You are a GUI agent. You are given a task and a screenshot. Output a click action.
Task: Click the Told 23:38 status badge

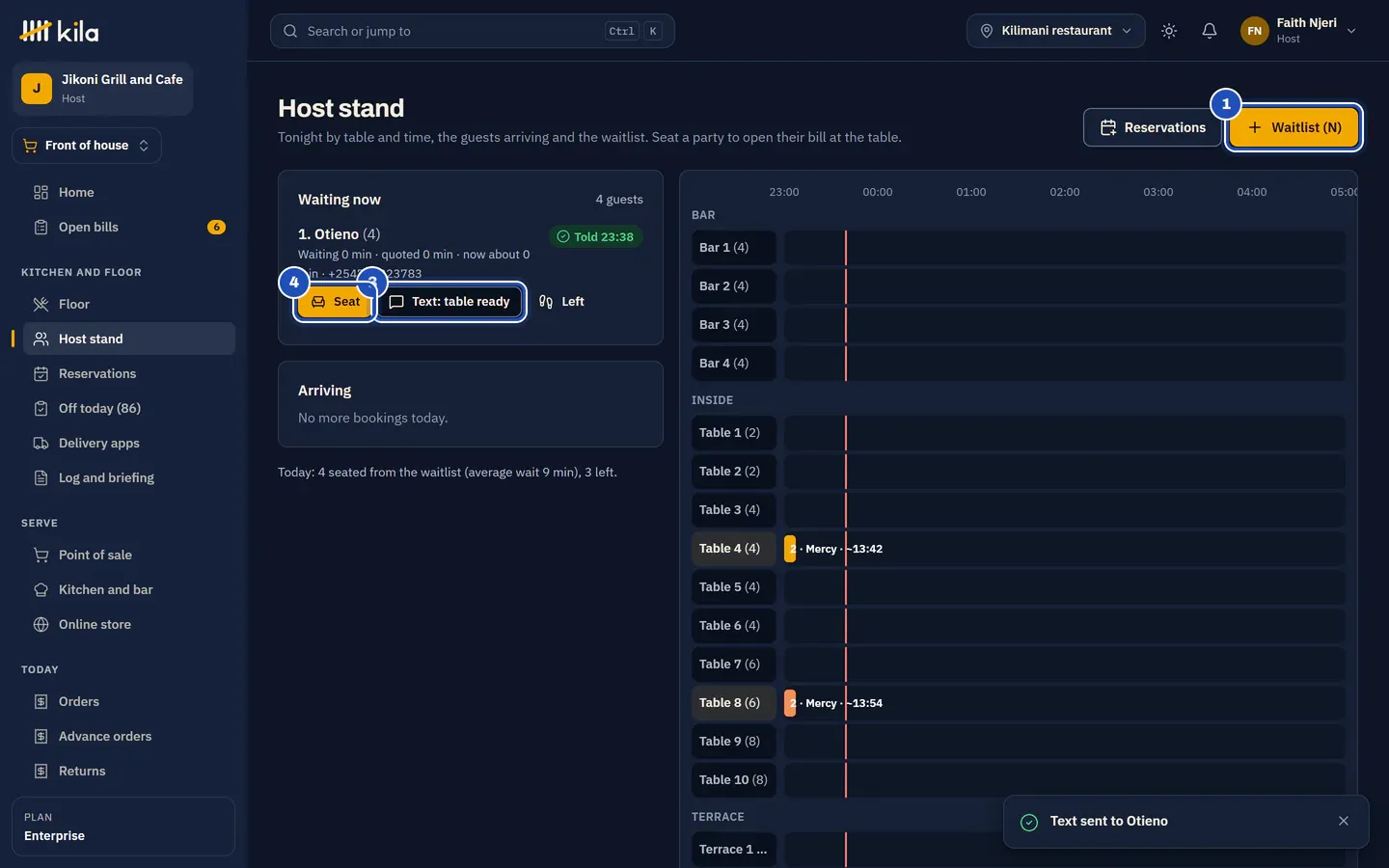pos(595,236)
